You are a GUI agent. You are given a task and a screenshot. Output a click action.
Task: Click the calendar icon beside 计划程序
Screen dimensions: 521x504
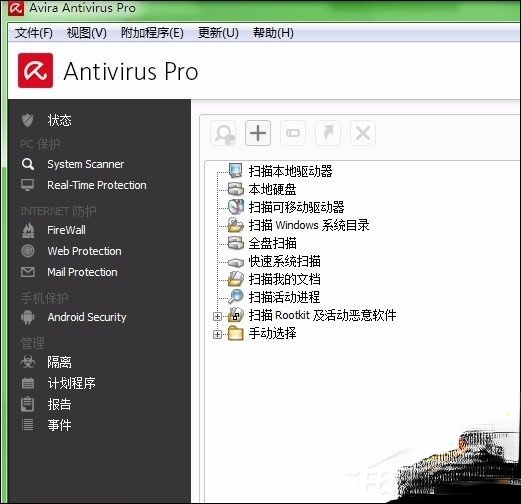click(x=28, y=383)
